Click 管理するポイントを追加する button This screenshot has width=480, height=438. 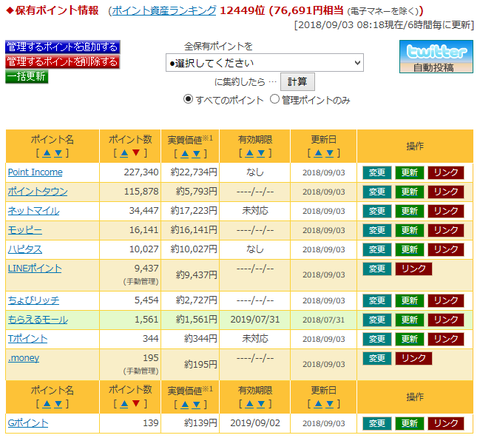click(63, 47)
